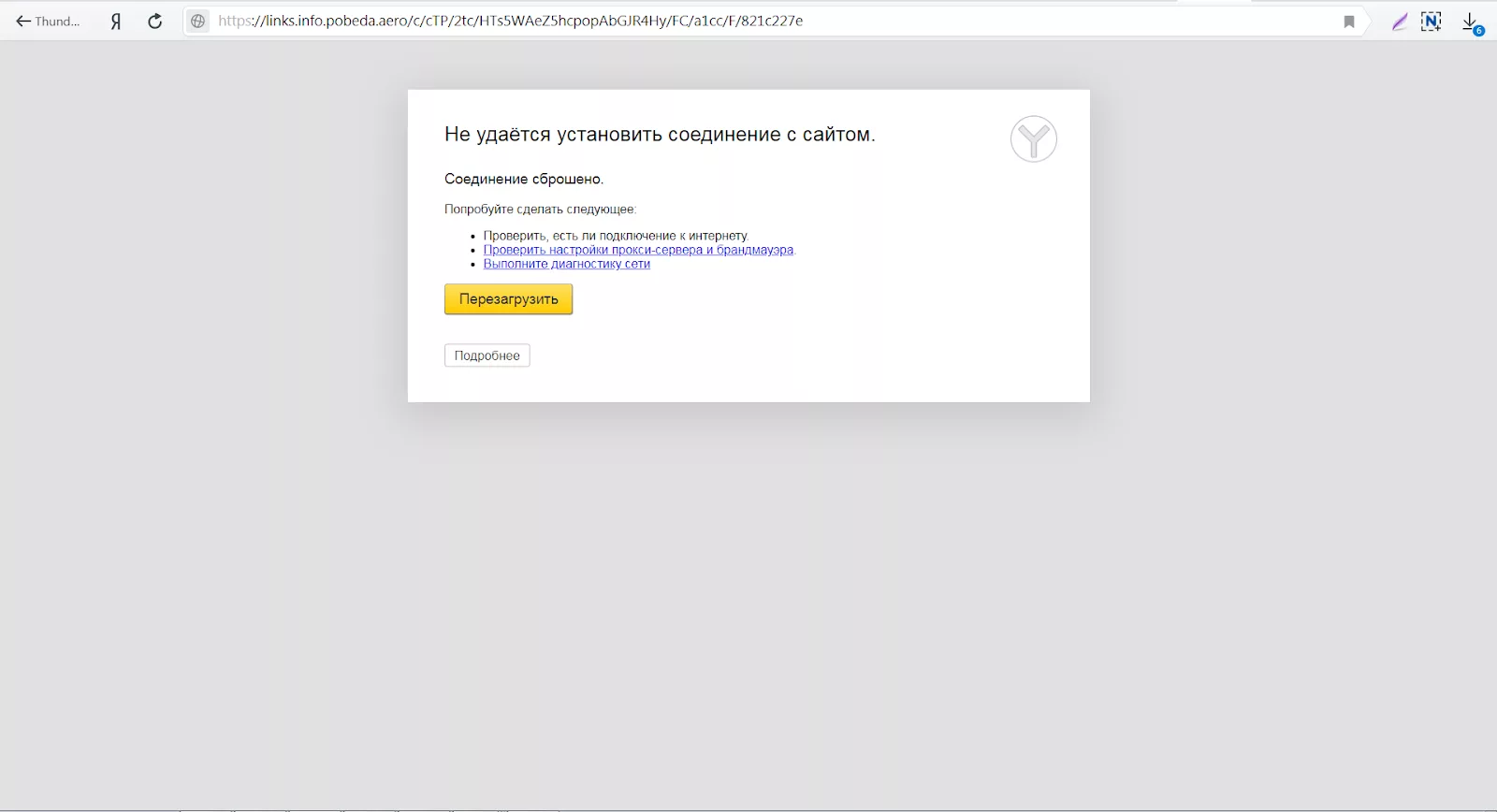Open Проверить настройки прокси-сервера и брандмауэра link

(x=638, y=250)
